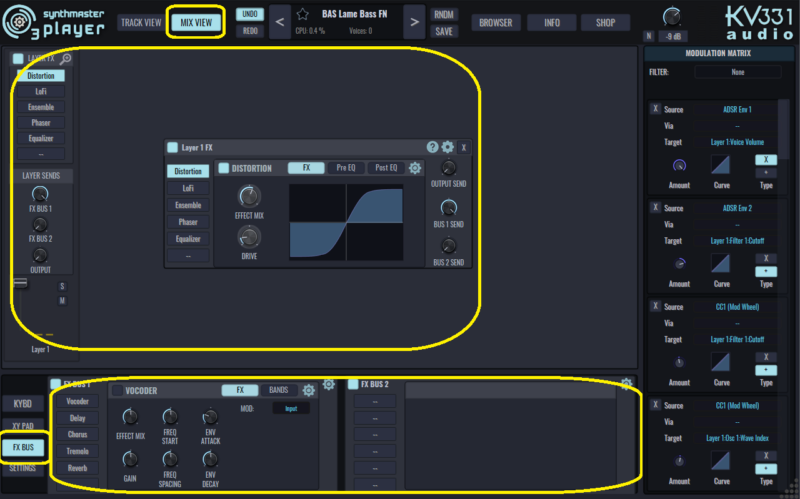Toggle the FX BUS 2 enable checkbox

click(x=353, y=384)
